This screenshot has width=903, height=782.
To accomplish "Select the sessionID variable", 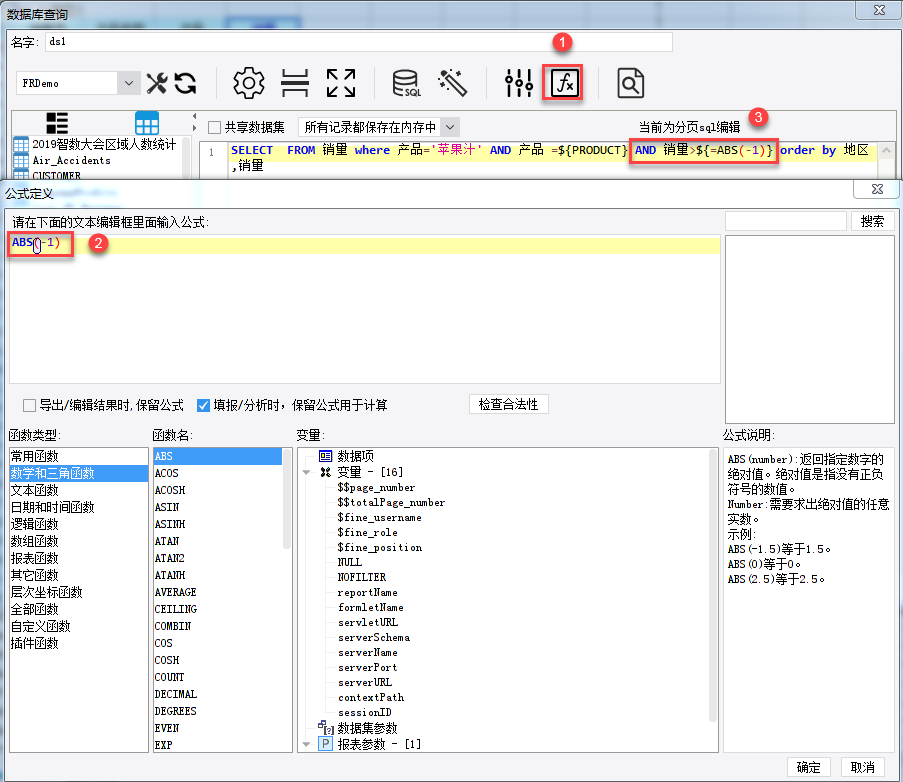I will pyautogui.click(x=365, y=712).
